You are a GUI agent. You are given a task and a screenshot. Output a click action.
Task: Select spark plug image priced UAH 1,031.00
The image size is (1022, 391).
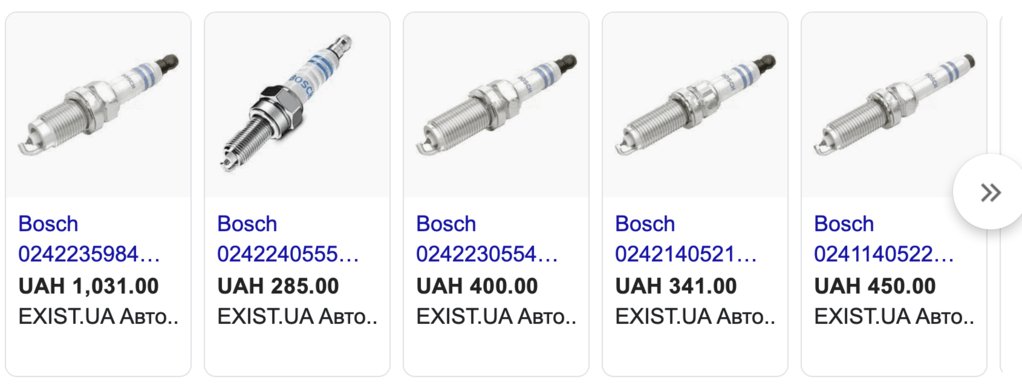coord(98,105)
